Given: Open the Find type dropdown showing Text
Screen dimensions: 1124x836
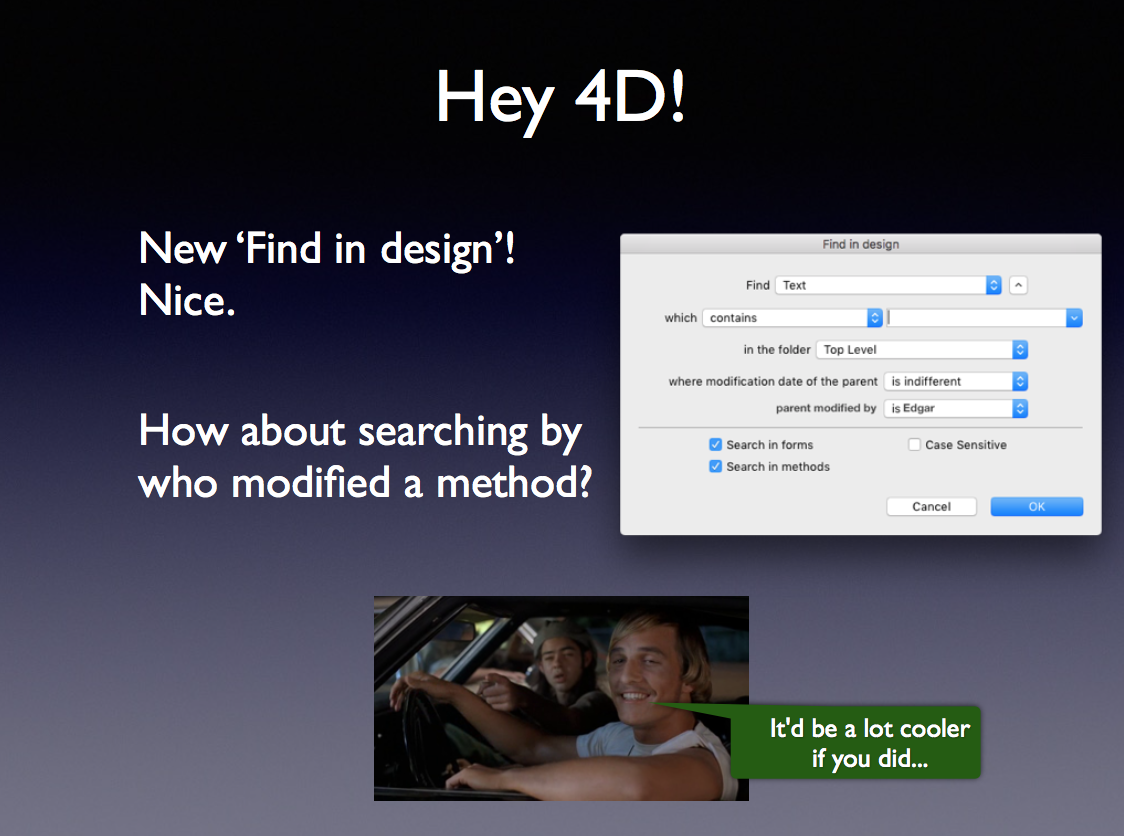Looking at the screenshot, I should 887,285.
